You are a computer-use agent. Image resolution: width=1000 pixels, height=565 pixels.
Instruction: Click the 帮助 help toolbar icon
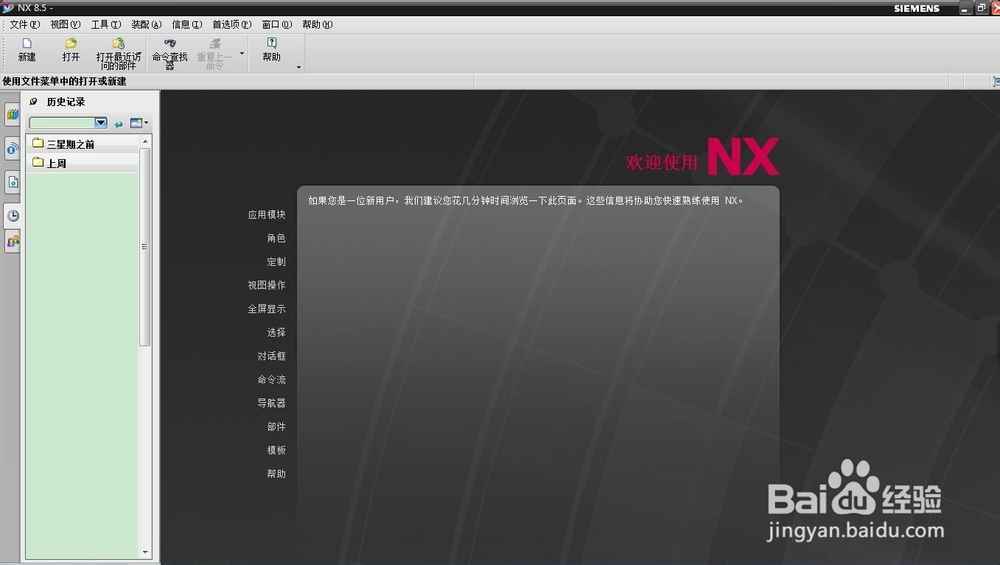[x=272, y=43]
